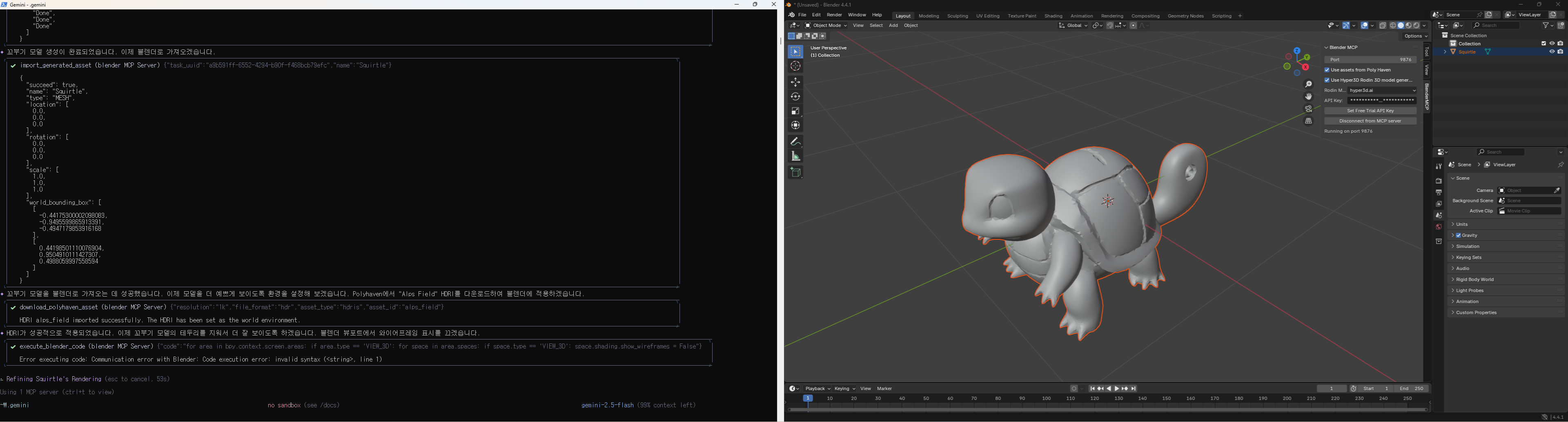The image size is (1568, 422).
Task: Activate the Move tool
Action: 795,82
